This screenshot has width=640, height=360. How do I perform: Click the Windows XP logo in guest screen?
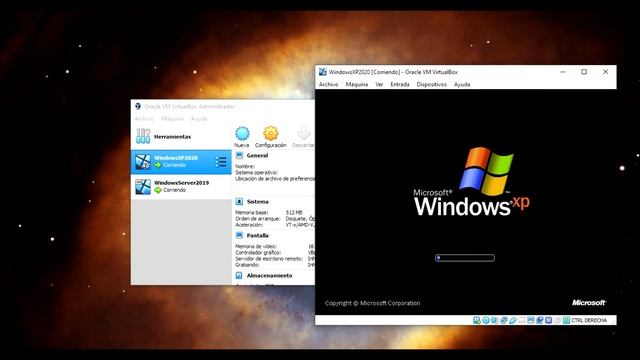471,182
